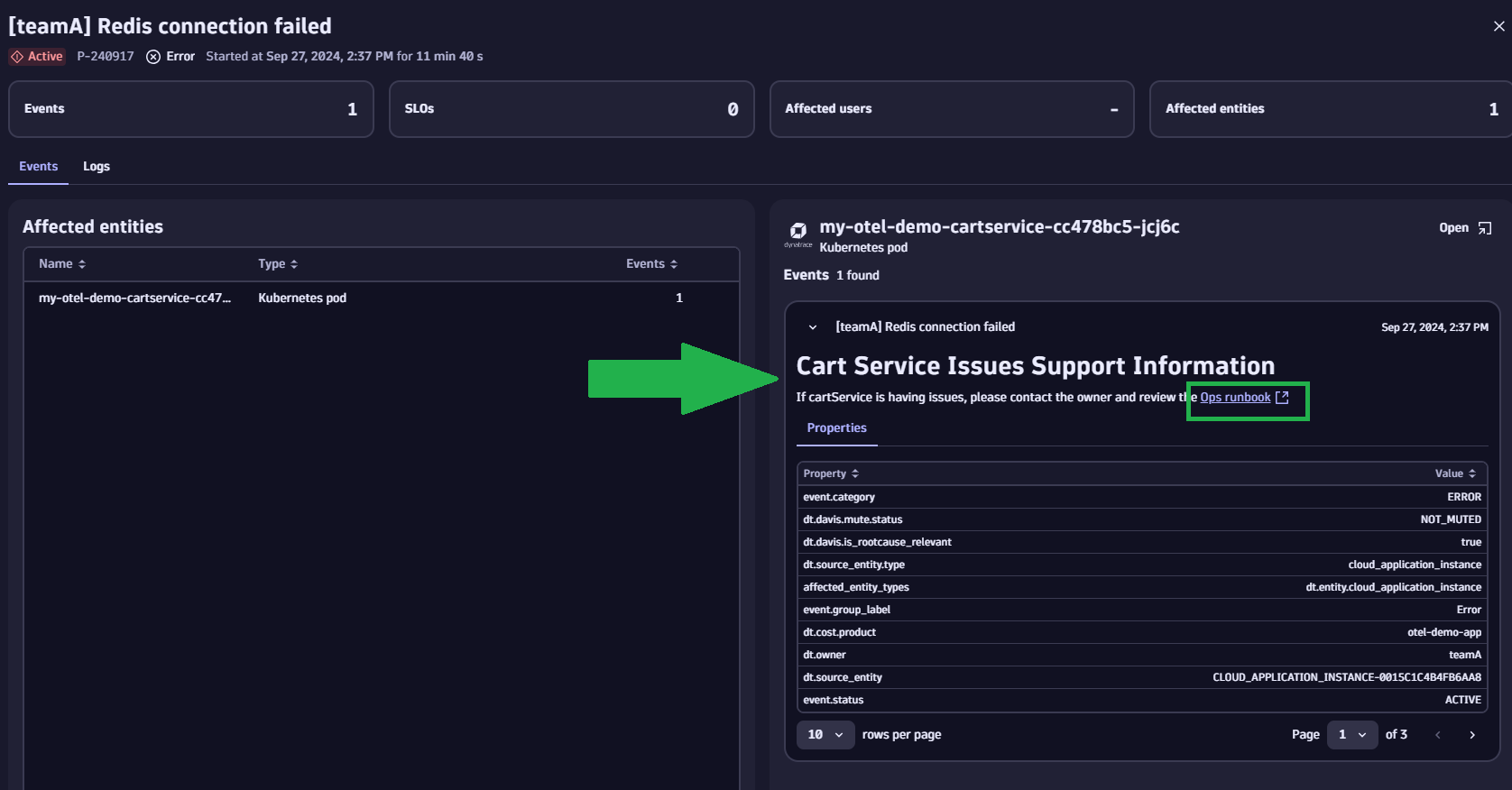Image resolution: width=1512 pixels, height=790 pixels.
Task: Click the cloud_application_instance value
Action: coord(1415,565)
